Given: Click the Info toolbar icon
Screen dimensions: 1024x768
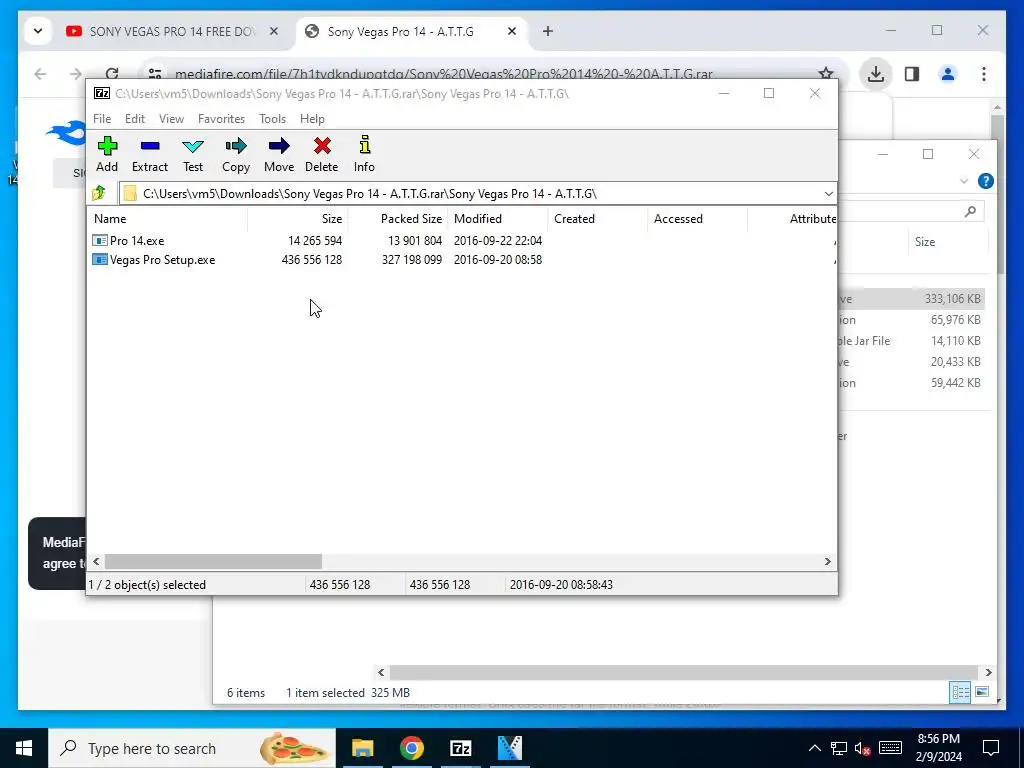Looking at the screenshot, I should click(364, 154).
